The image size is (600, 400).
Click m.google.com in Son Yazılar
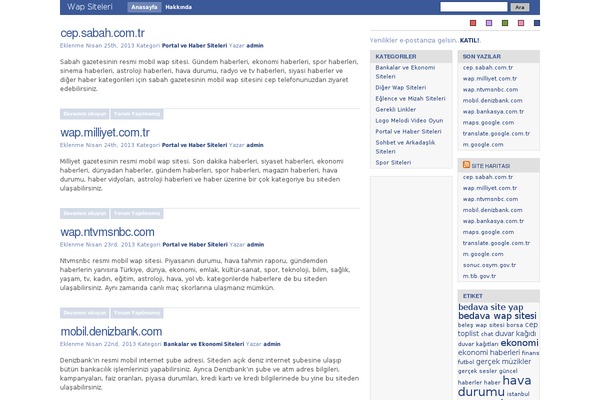tap(483, 145)
